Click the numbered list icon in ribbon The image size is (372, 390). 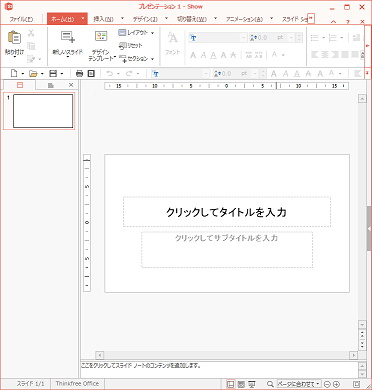(333, 38)
